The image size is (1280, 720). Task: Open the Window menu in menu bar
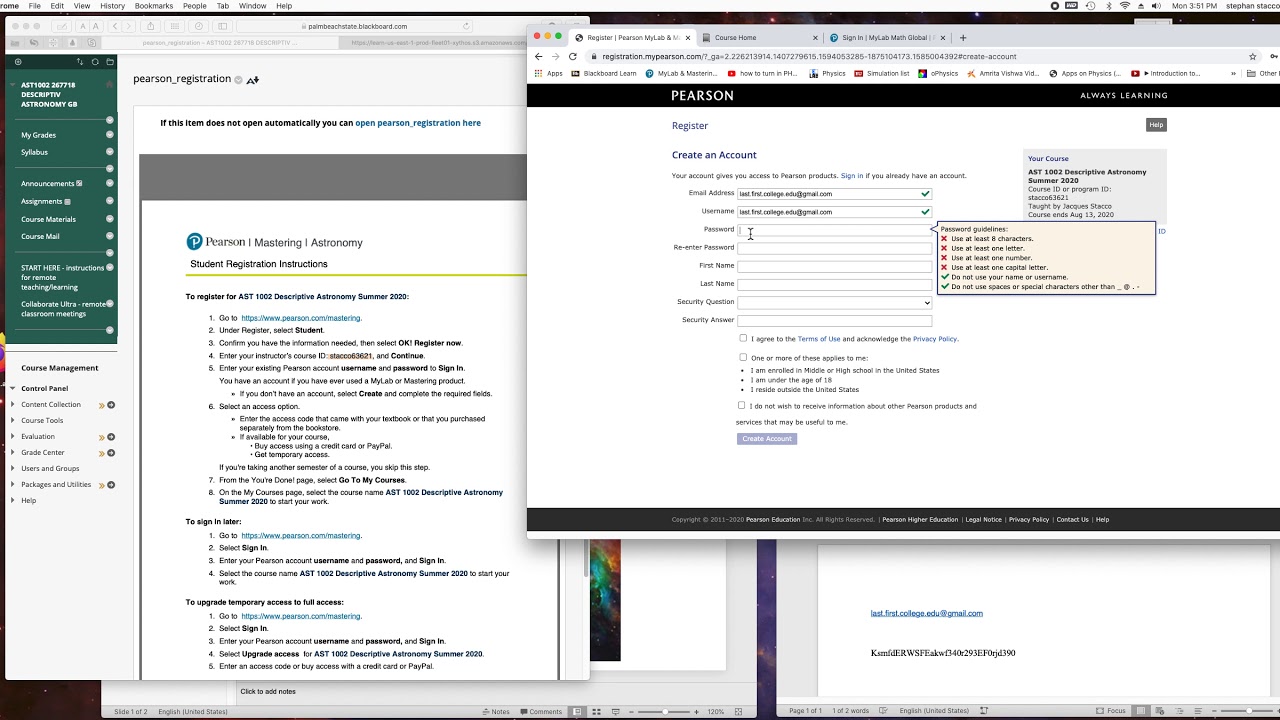coord(252,6)
